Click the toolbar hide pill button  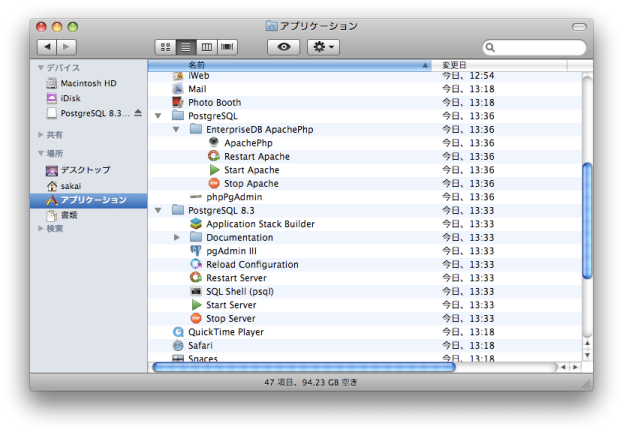pos(579,27)
